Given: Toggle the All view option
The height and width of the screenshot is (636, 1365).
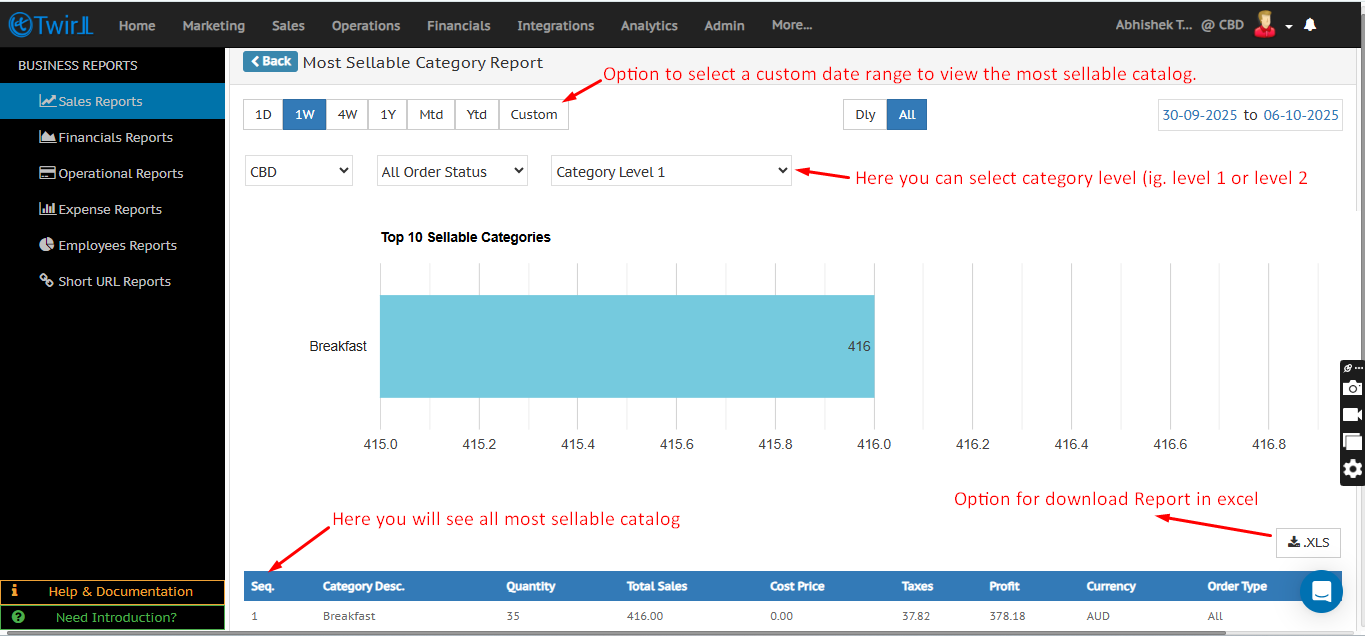Looking at the screenshot, I should [907, 115].
